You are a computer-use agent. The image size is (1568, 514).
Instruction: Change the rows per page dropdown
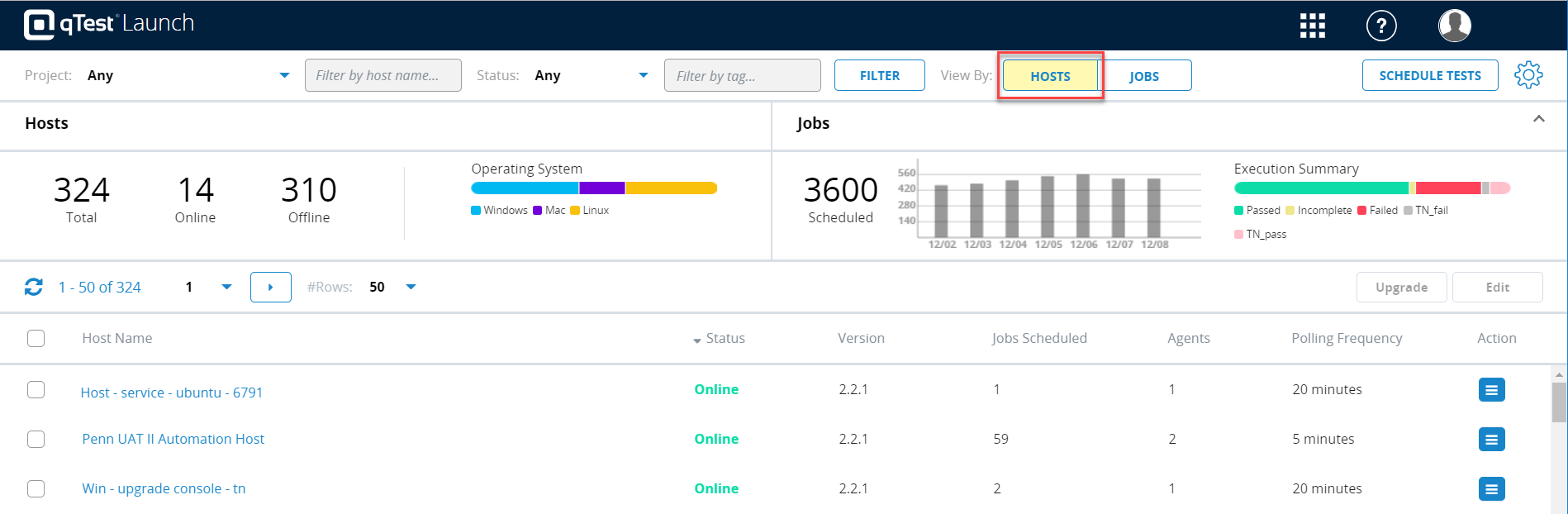point(411,287)
